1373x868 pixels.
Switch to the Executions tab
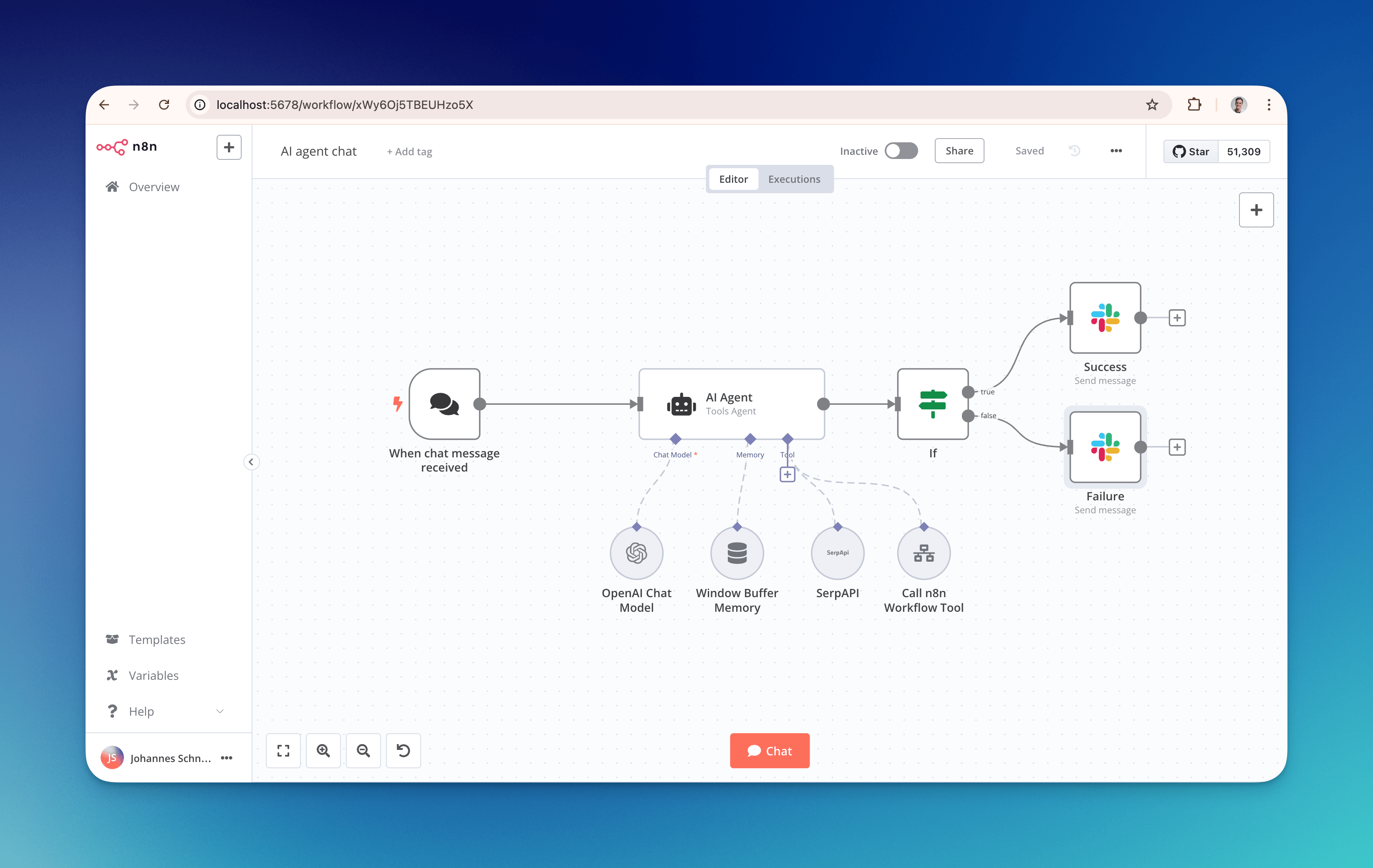pos(794,179)
